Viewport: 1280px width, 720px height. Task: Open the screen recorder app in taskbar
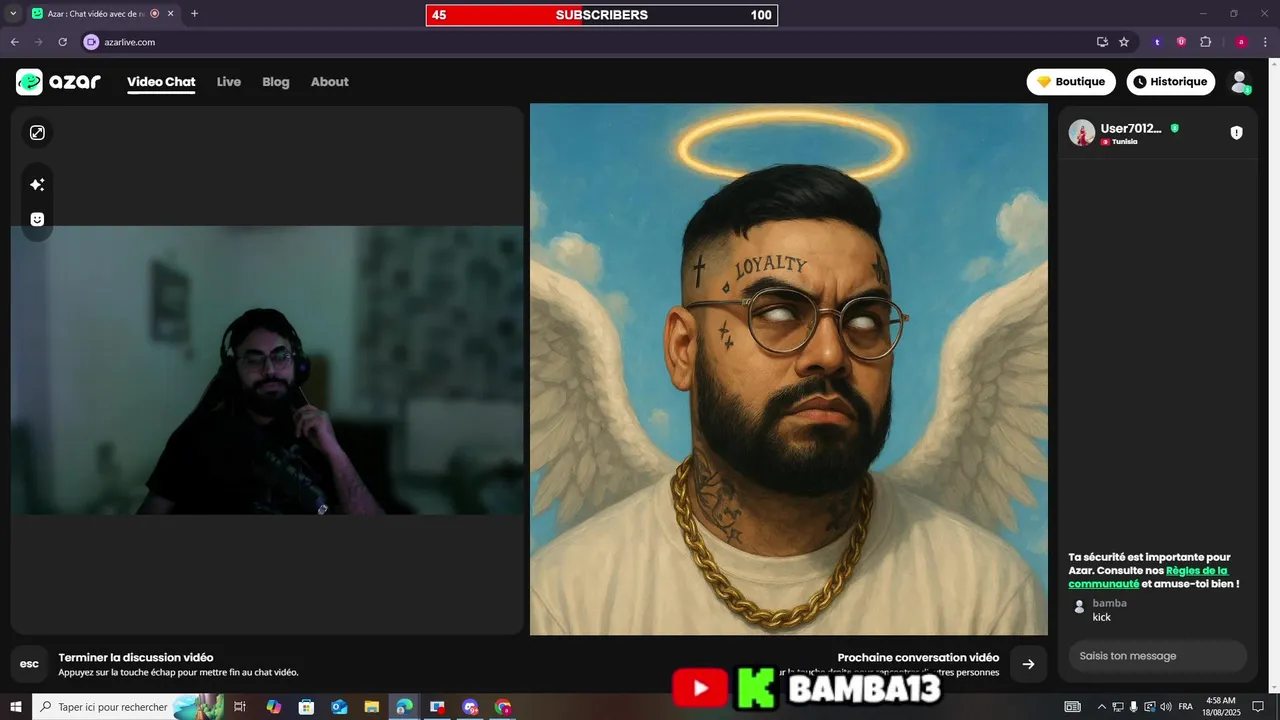(437, 707)
